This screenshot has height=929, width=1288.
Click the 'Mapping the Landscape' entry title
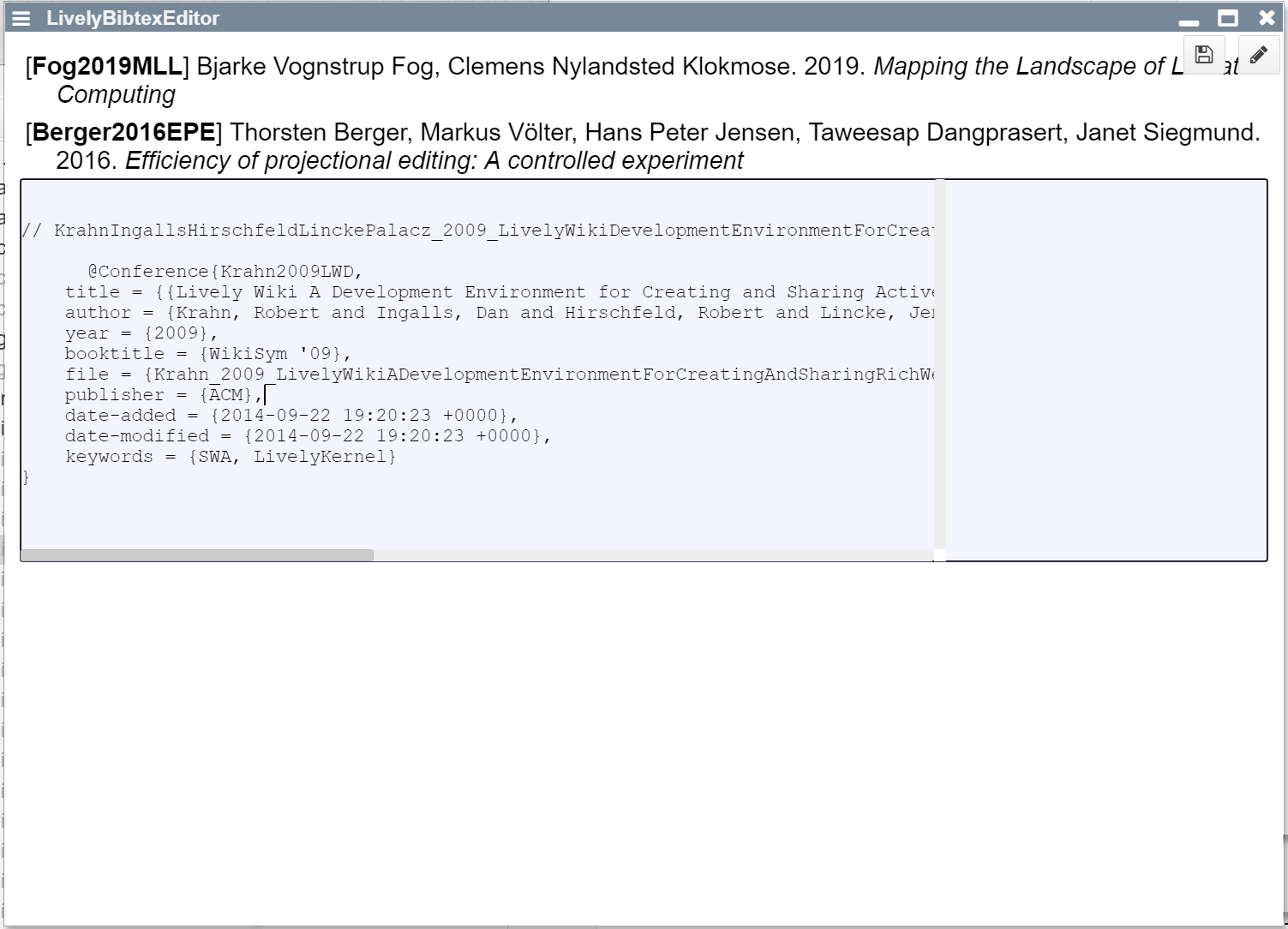[x=1020, y=67]
